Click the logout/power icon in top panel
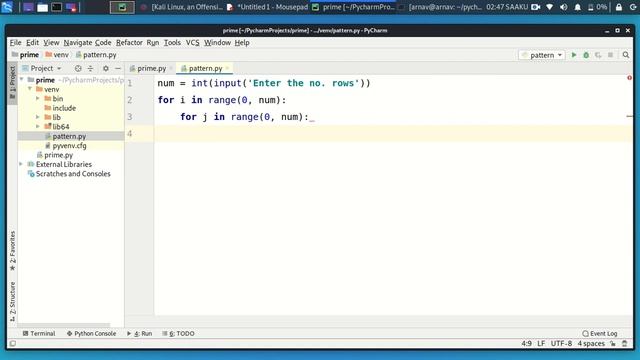Viewport: 640px width, 360px height. tap(634, 7)
